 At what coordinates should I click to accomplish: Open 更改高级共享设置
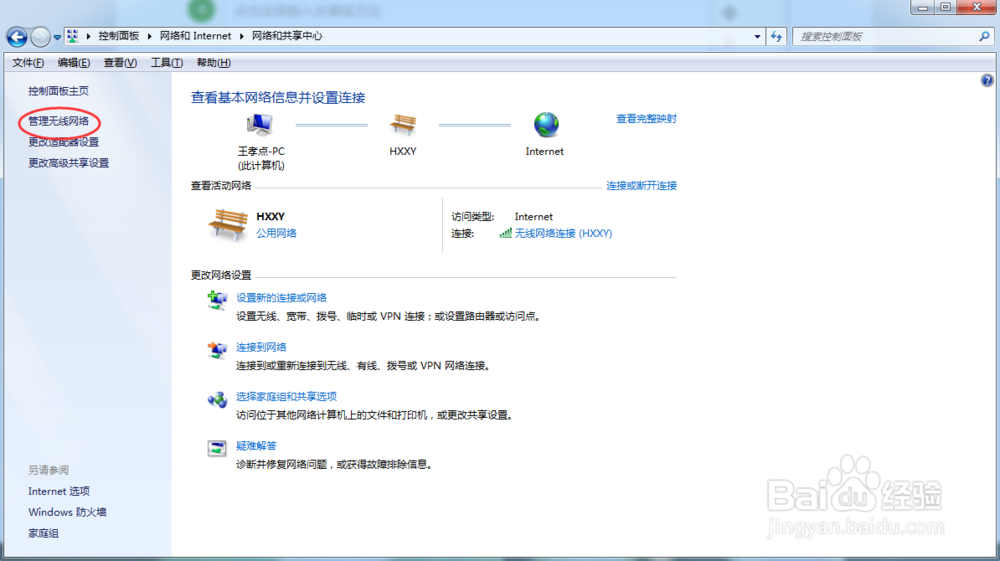coord(69,163)
